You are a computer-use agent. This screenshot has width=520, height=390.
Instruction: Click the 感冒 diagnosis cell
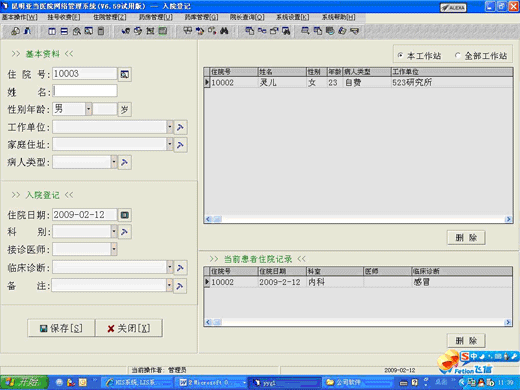(x=462, y=282)
